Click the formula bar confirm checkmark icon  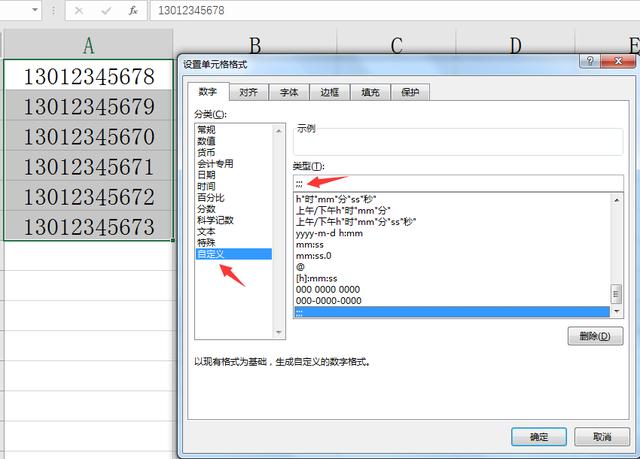click(x=106, y=10)
